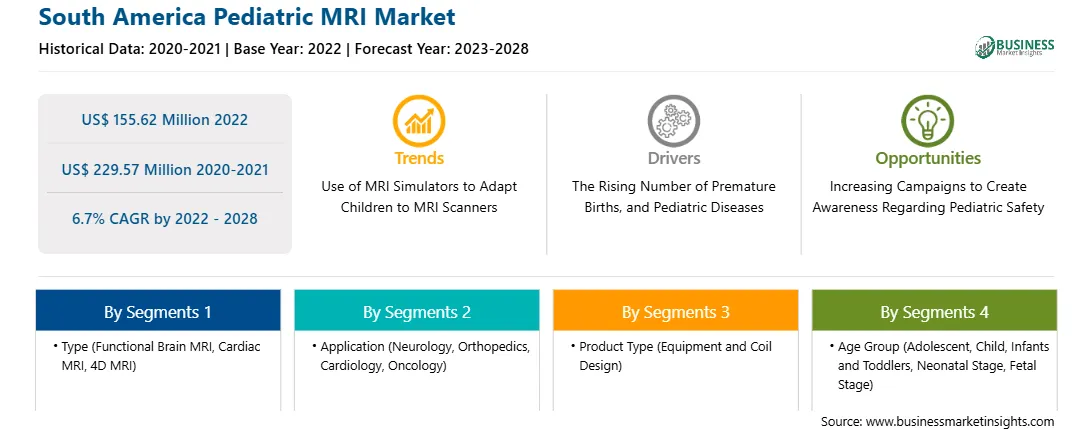Select the By Segments 3 header
Screen dimensions: 1092x430
point(676,310)
